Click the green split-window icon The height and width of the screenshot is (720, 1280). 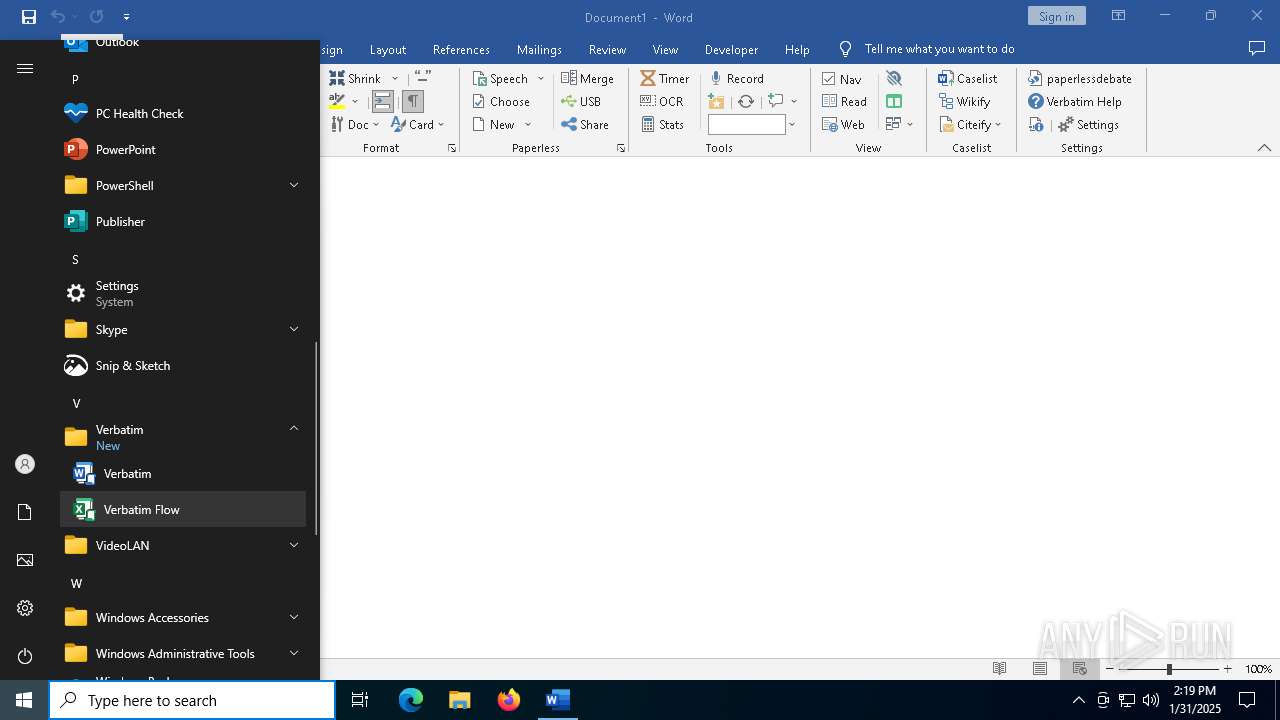[x=894, y=101]
